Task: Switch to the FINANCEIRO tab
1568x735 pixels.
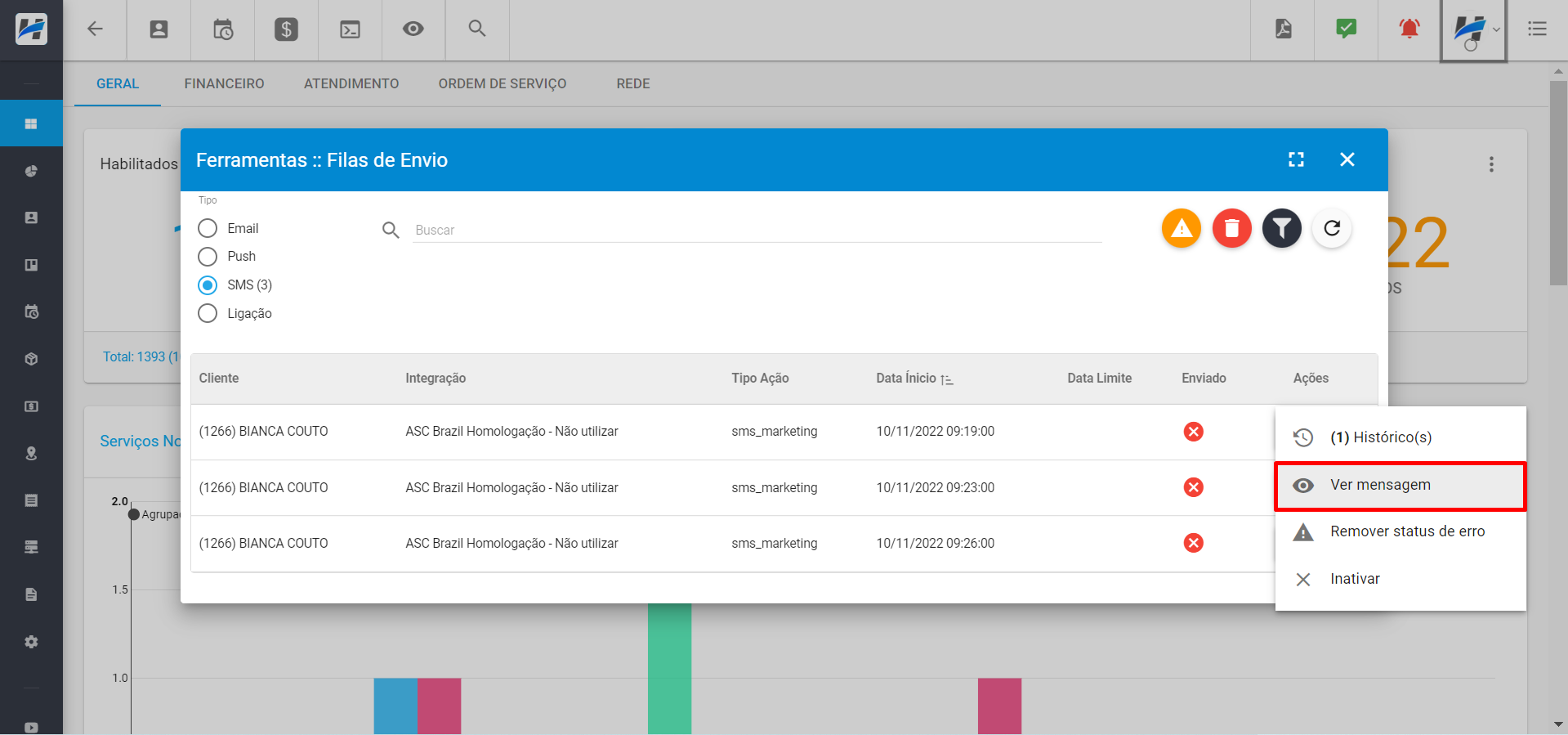Action: (224, 83)
